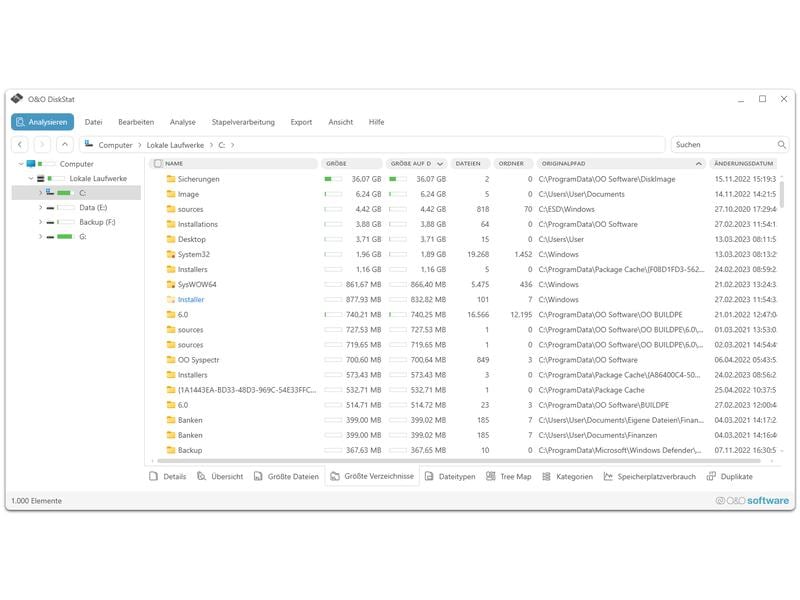The image size is (800, 600).
Task: Sort by the Dateien column header
Action: 470,164
